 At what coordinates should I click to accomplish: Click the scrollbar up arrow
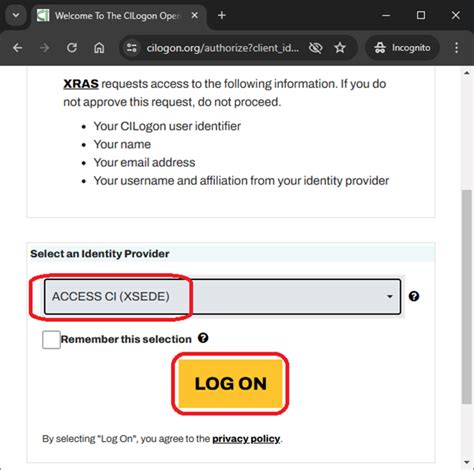(467, 73)
